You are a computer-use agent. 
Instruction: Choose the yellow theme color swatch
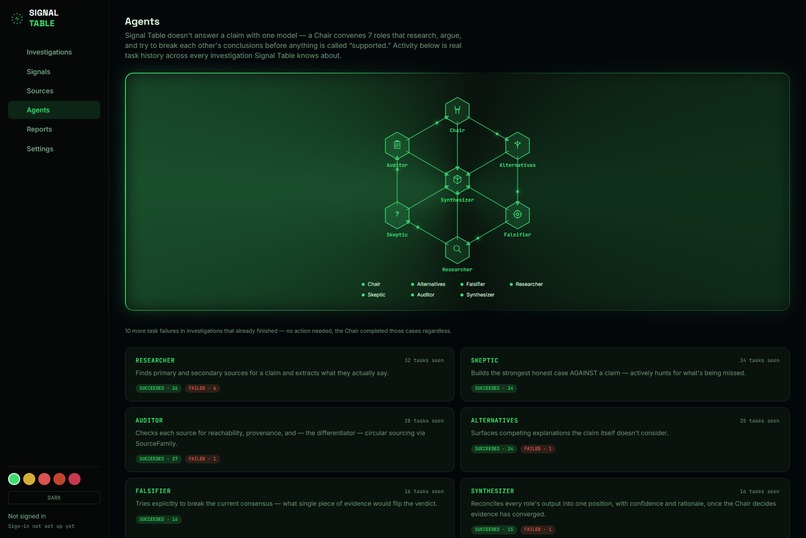29,479
